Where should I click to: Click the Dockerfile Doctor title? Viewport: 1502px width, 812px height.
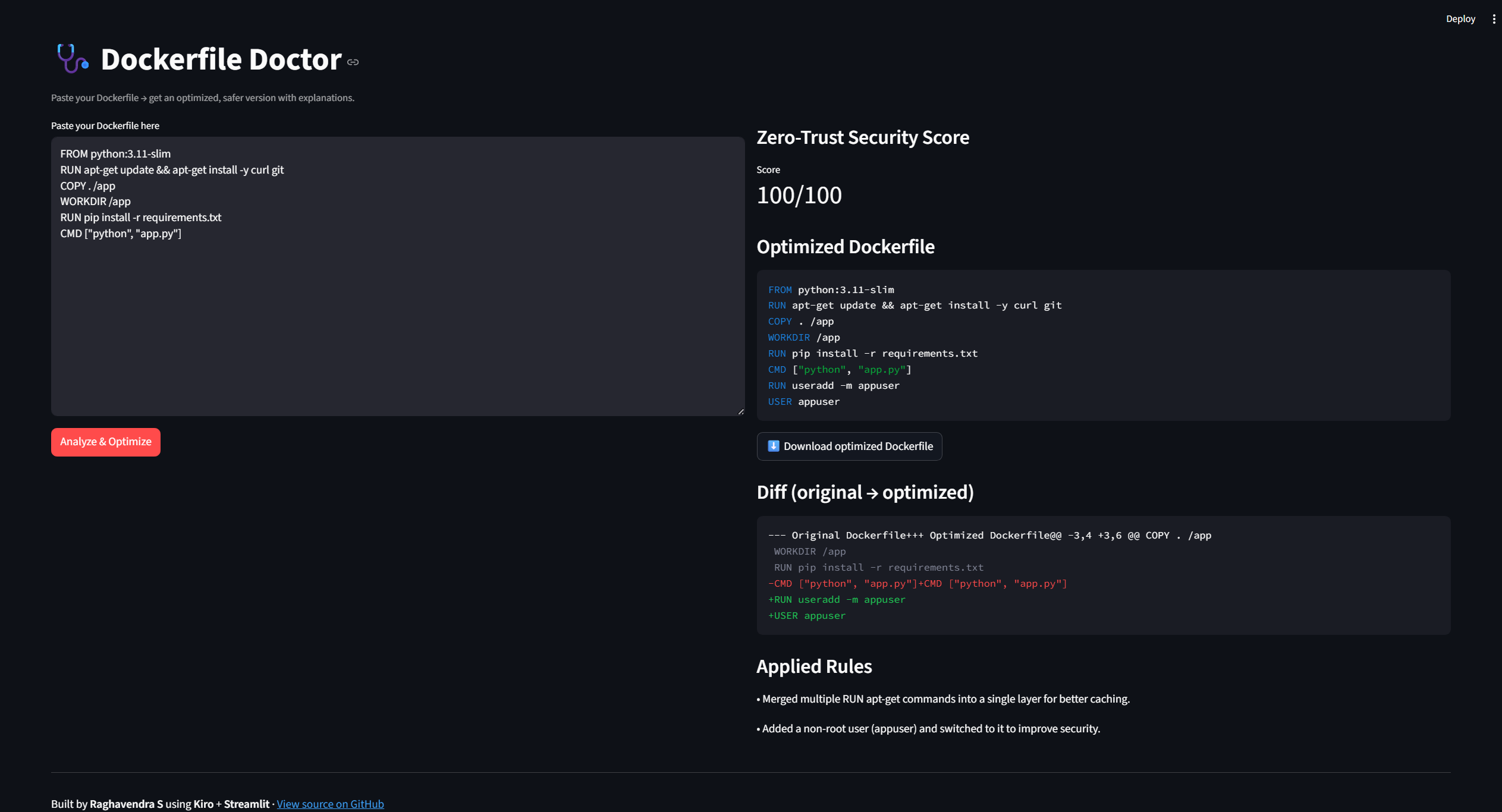[221, 59]
